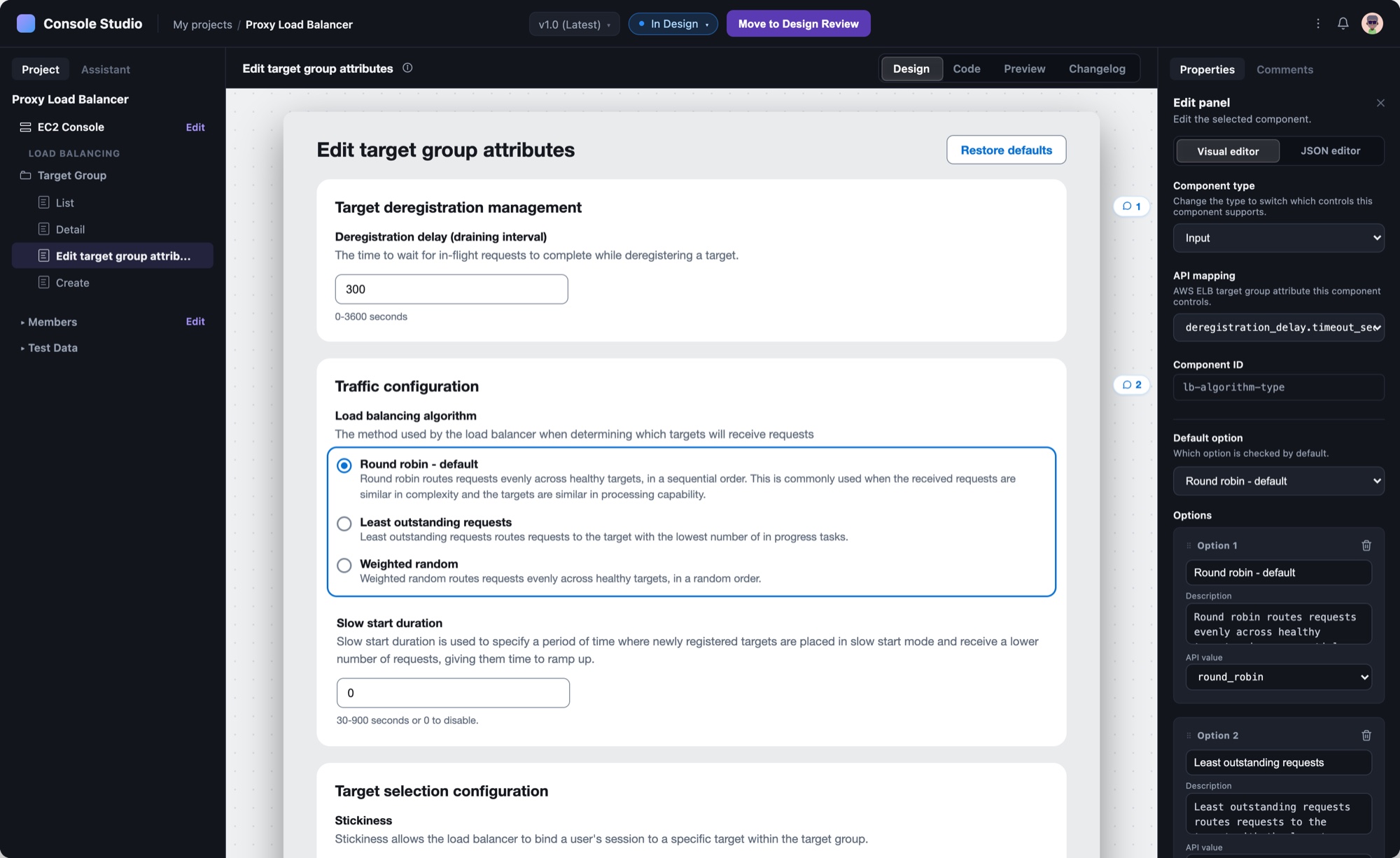Open the Detail page in tree
Screen dimensions: 1400x858
click(x=113, y=229)
